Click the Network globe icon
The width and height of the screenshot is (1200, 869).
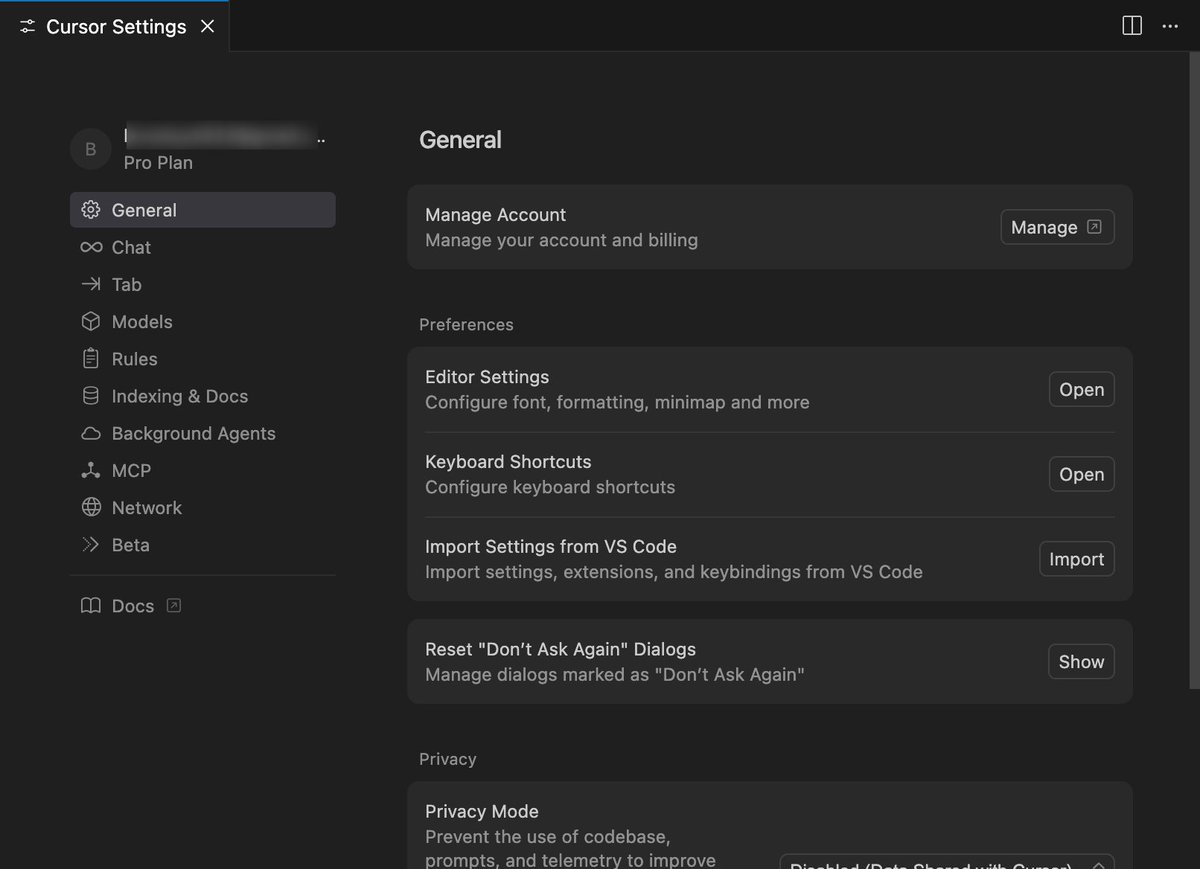coord(91,507)
